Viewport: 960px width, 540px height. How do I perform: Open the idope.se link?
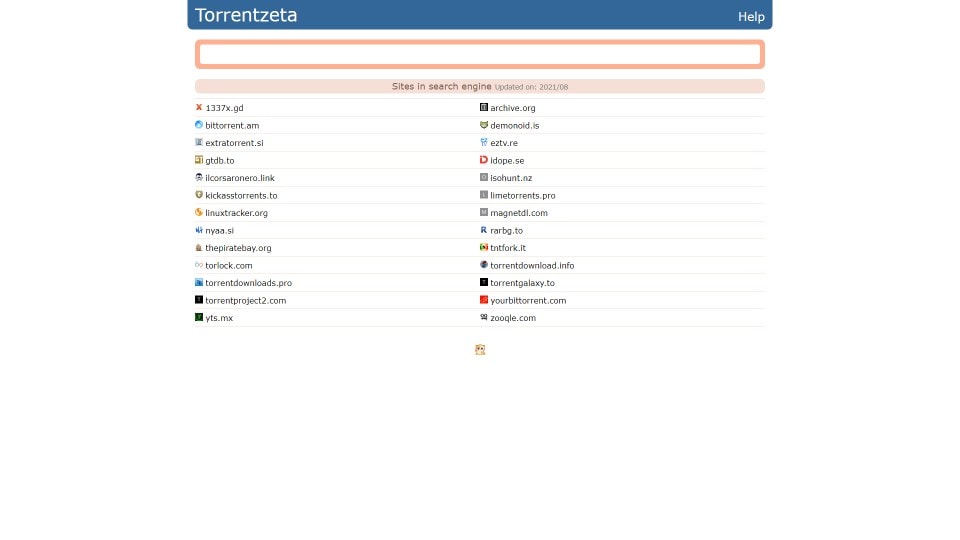(507, 160)
